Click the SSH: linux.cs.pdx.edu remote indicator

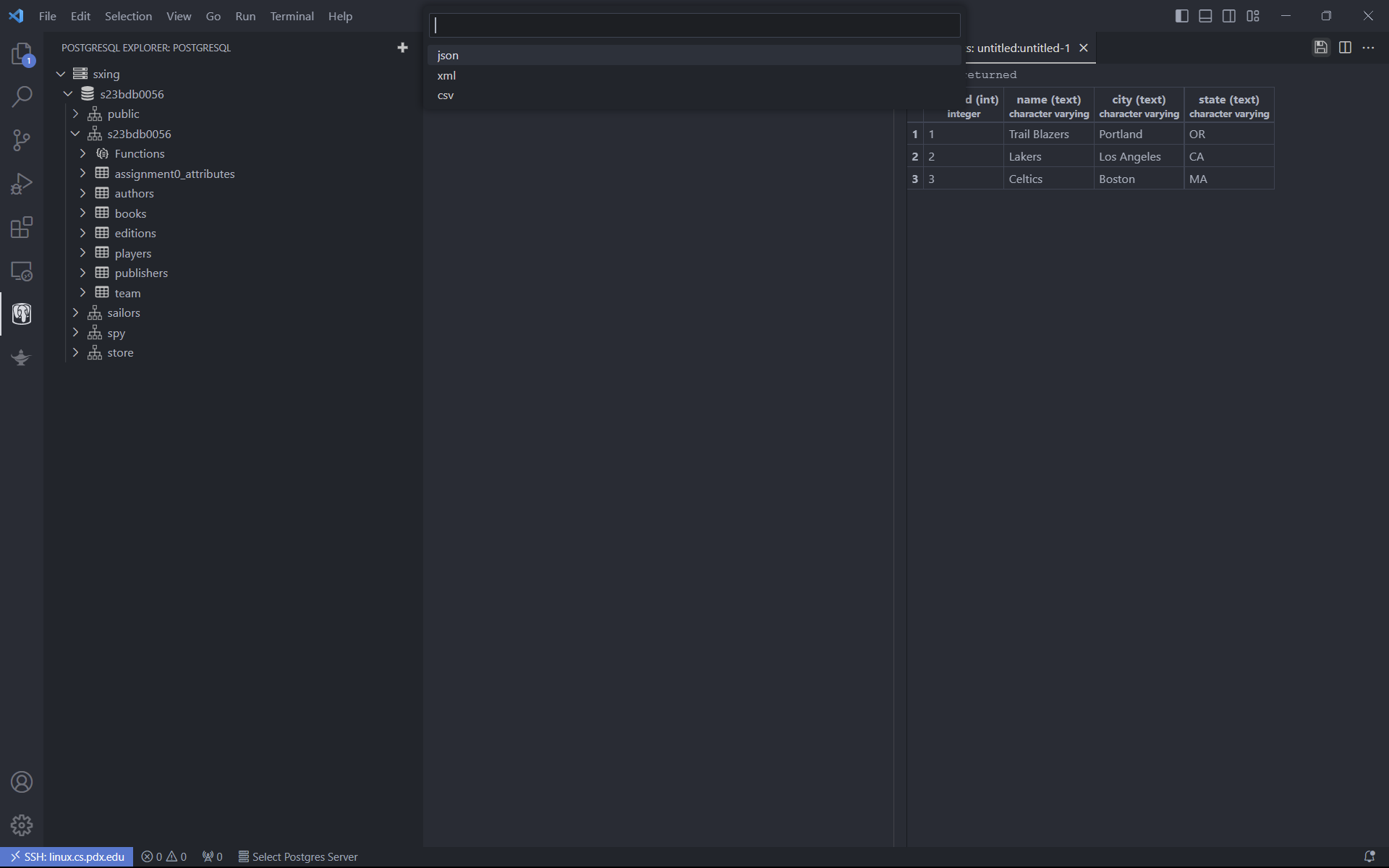coord(67,856)
